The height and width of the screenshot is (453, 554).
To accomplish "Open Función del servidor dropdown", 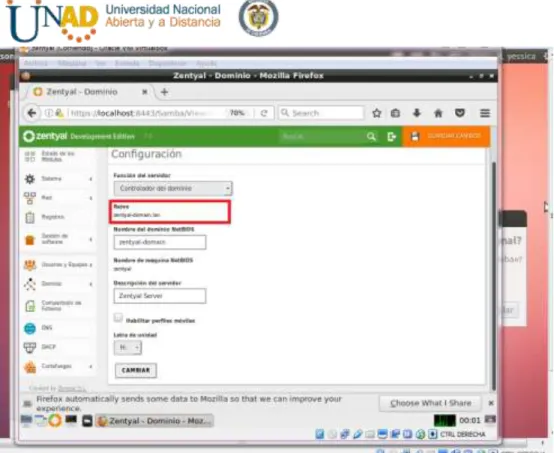I will click(173, 188).
